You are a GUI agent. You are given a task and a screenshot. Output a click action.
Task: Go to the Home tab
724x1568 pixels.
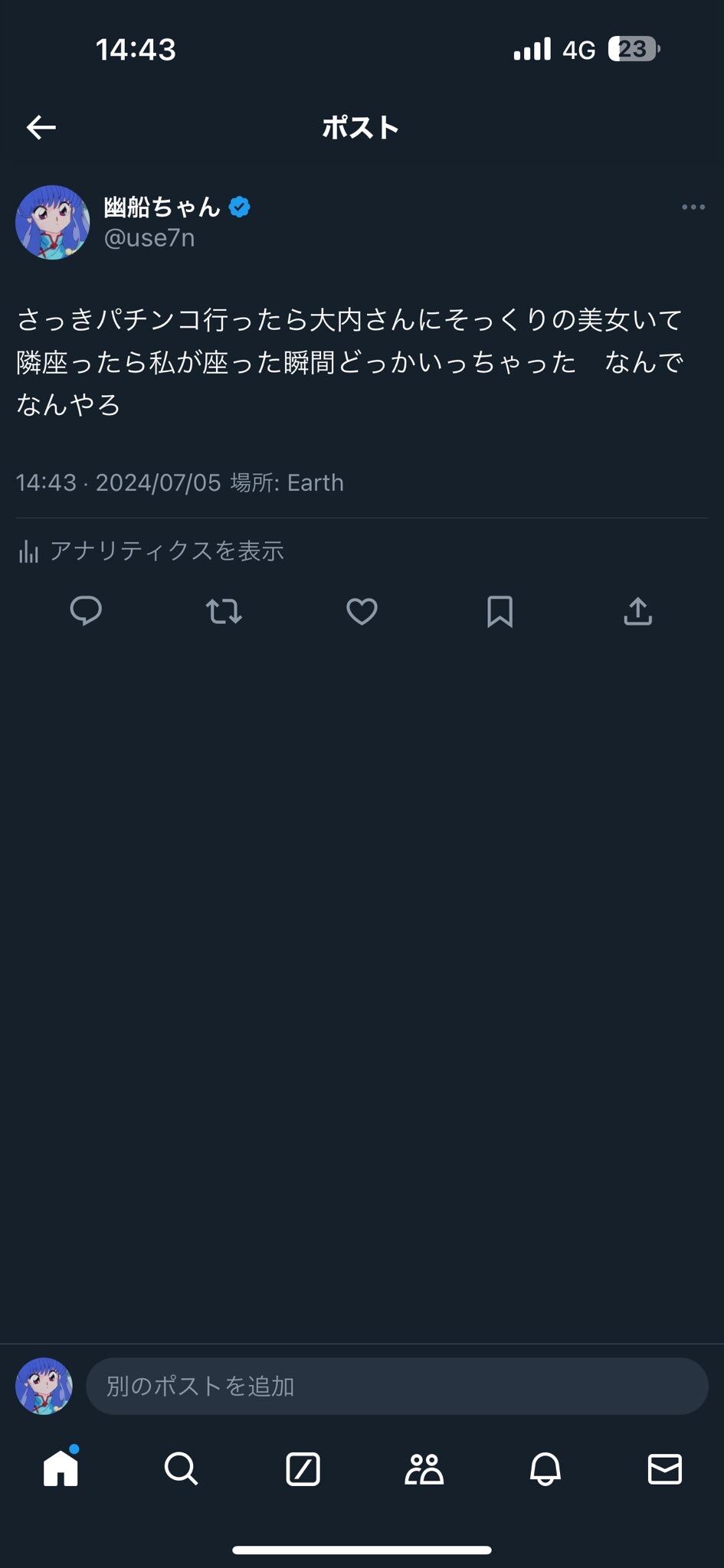tap(61, 1468)
